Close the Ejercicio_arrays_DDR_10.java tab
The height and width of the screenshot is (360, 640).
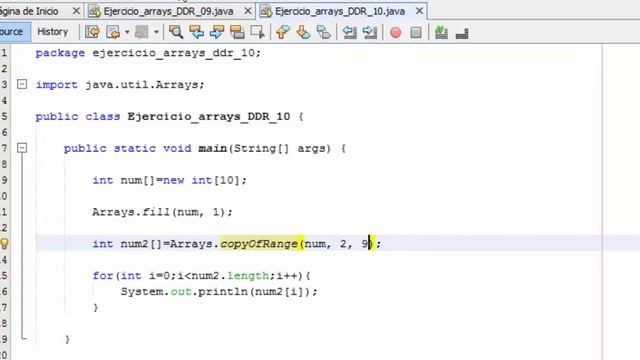(x=419, y=11)
